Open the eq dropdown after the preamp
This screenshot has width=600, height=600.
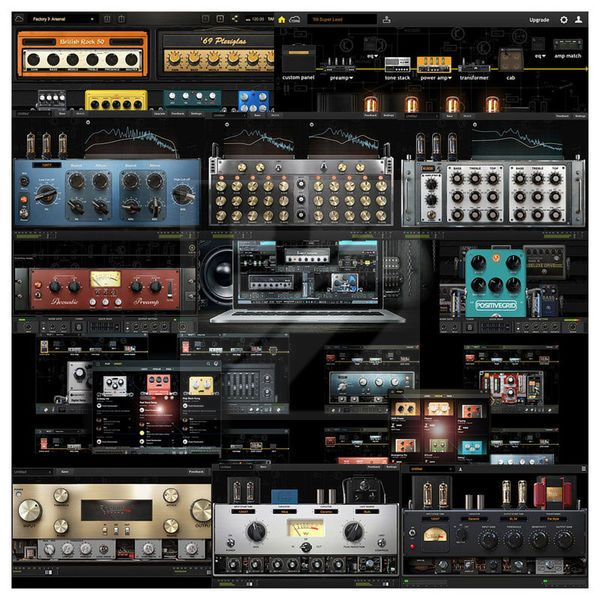tap(372, 56)
